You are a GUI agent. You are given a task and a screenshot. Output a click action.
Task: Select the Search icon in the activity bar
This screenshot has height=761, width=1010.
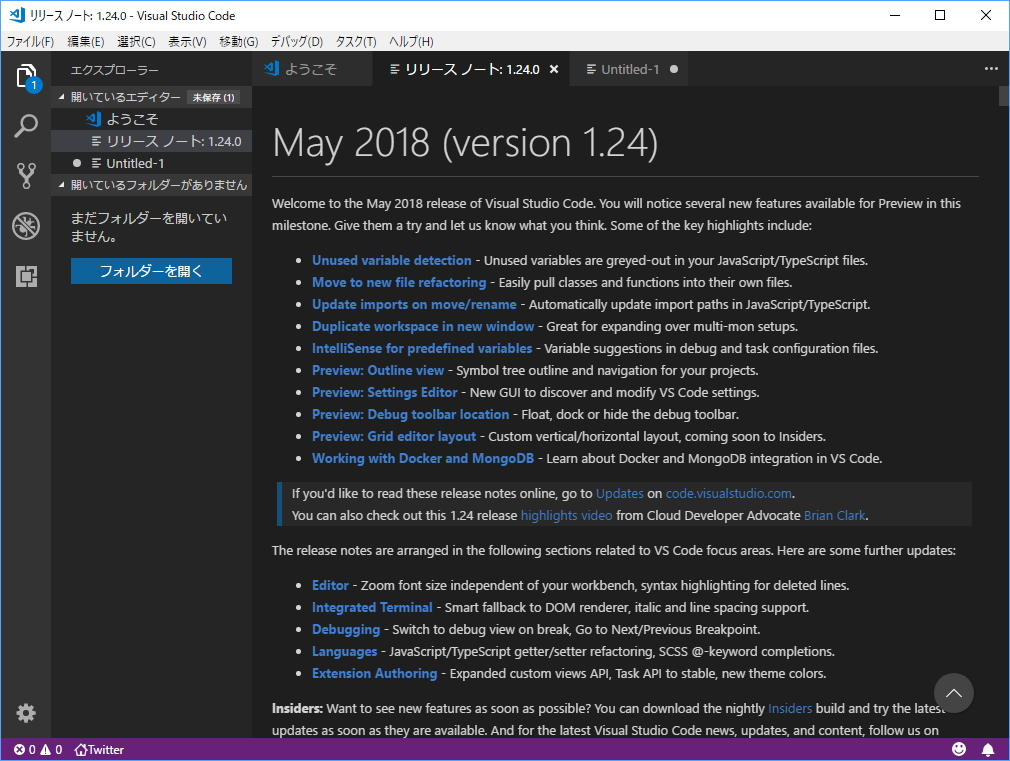click(x=26, y=126)
